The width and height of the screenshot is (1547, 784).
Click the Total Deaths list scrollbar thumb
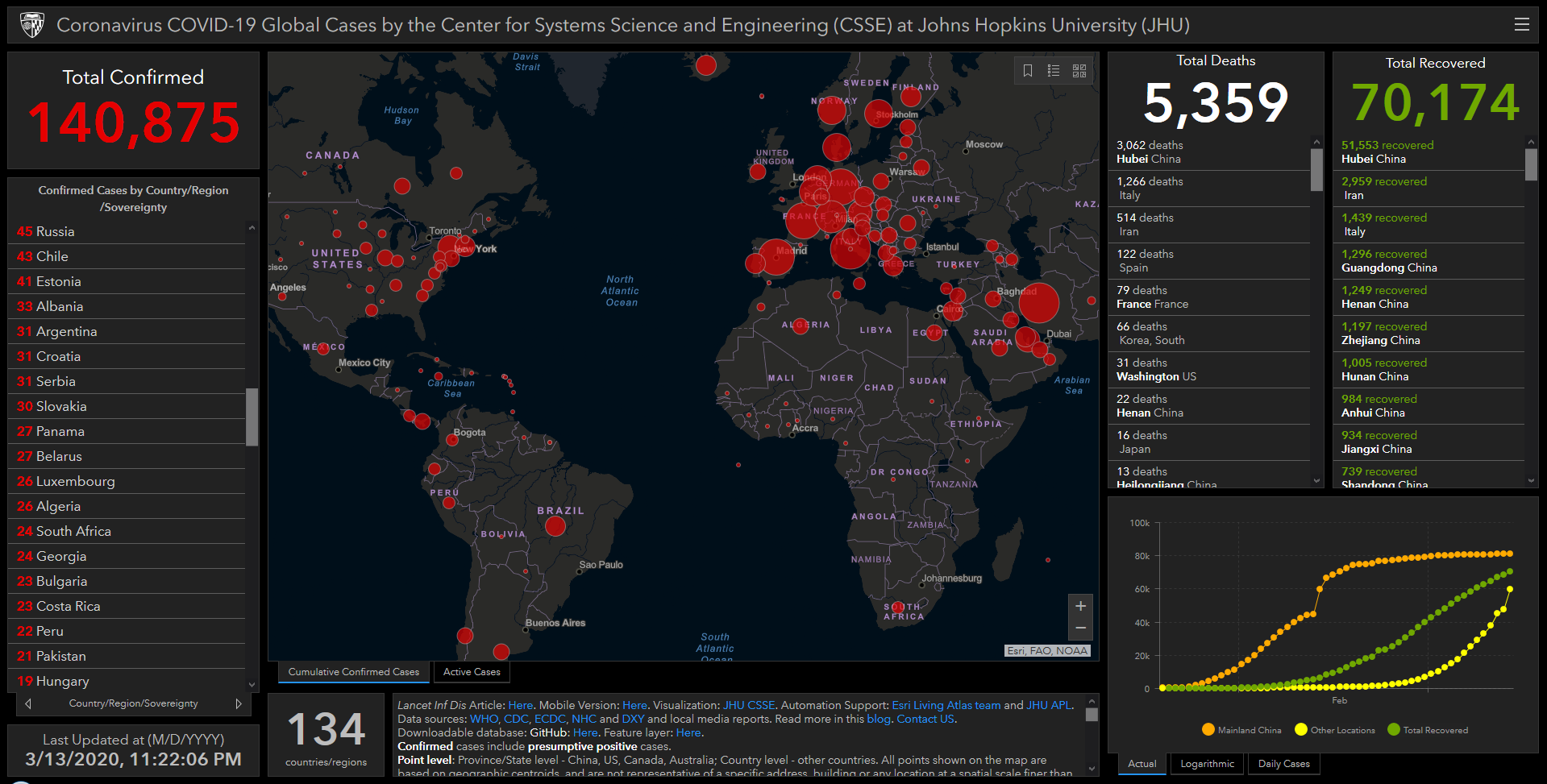(1317, 170)
